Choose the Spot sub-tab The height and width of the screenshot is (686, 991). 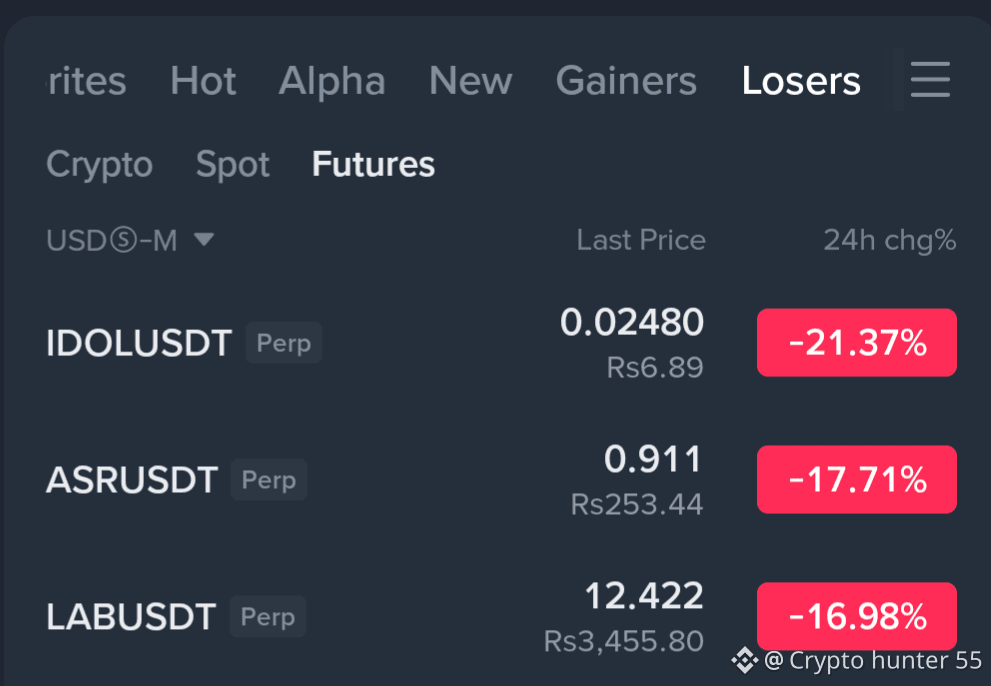point(233,164)
